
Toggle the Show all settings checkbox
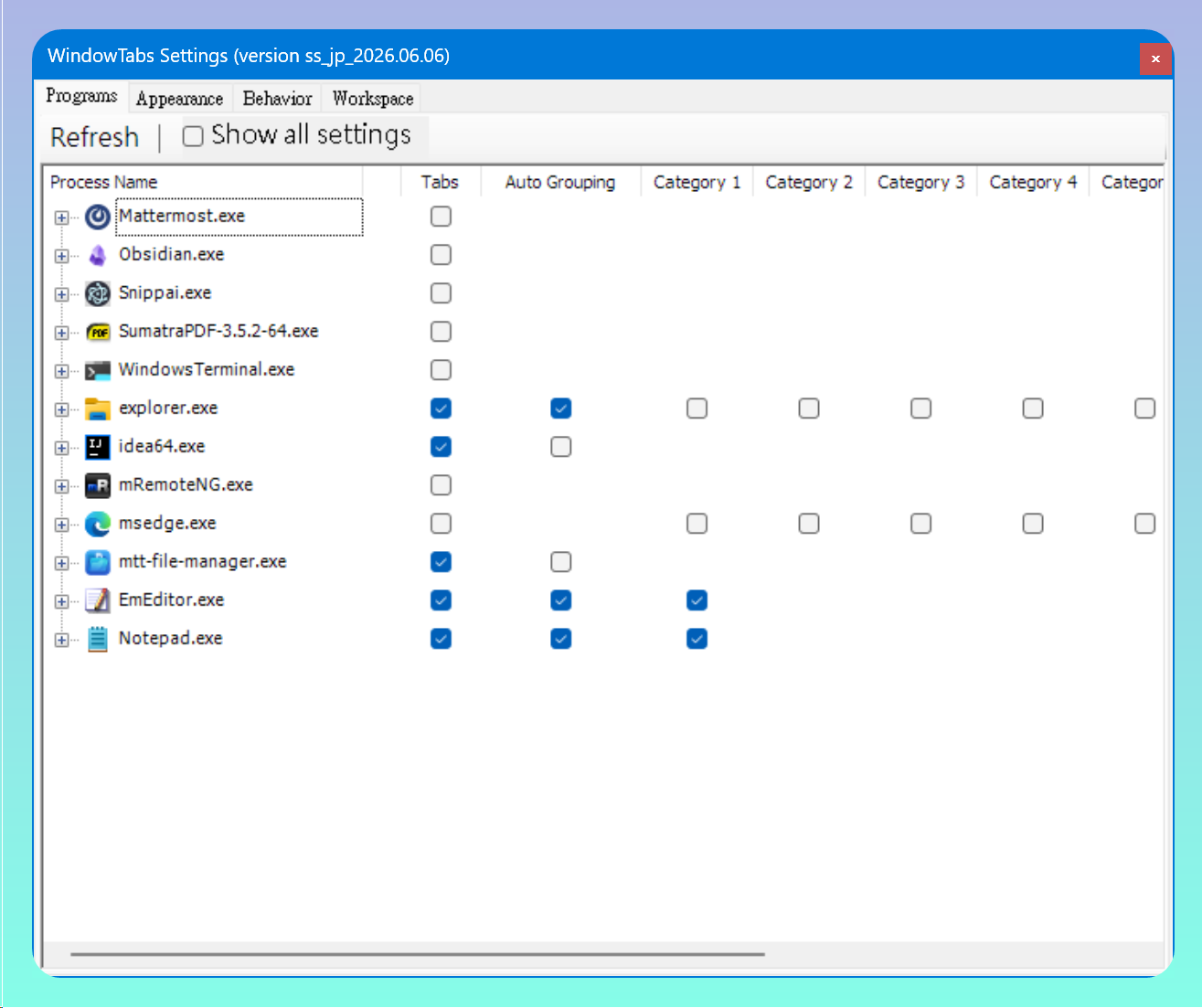pos(193,136)
